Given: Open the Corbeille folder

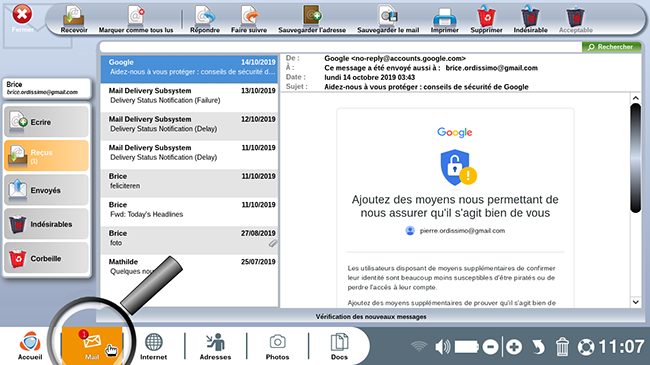Looking at the screenshot, I should click(46, 258).
